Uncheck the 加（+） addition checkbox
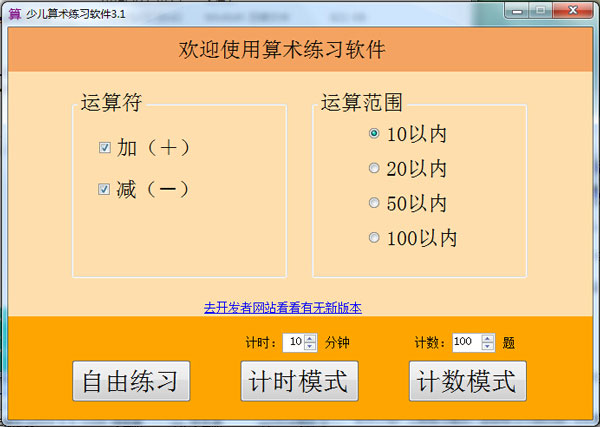Image resolution: width=600 pixels, height=427 pixels. [x=105, y=148]
